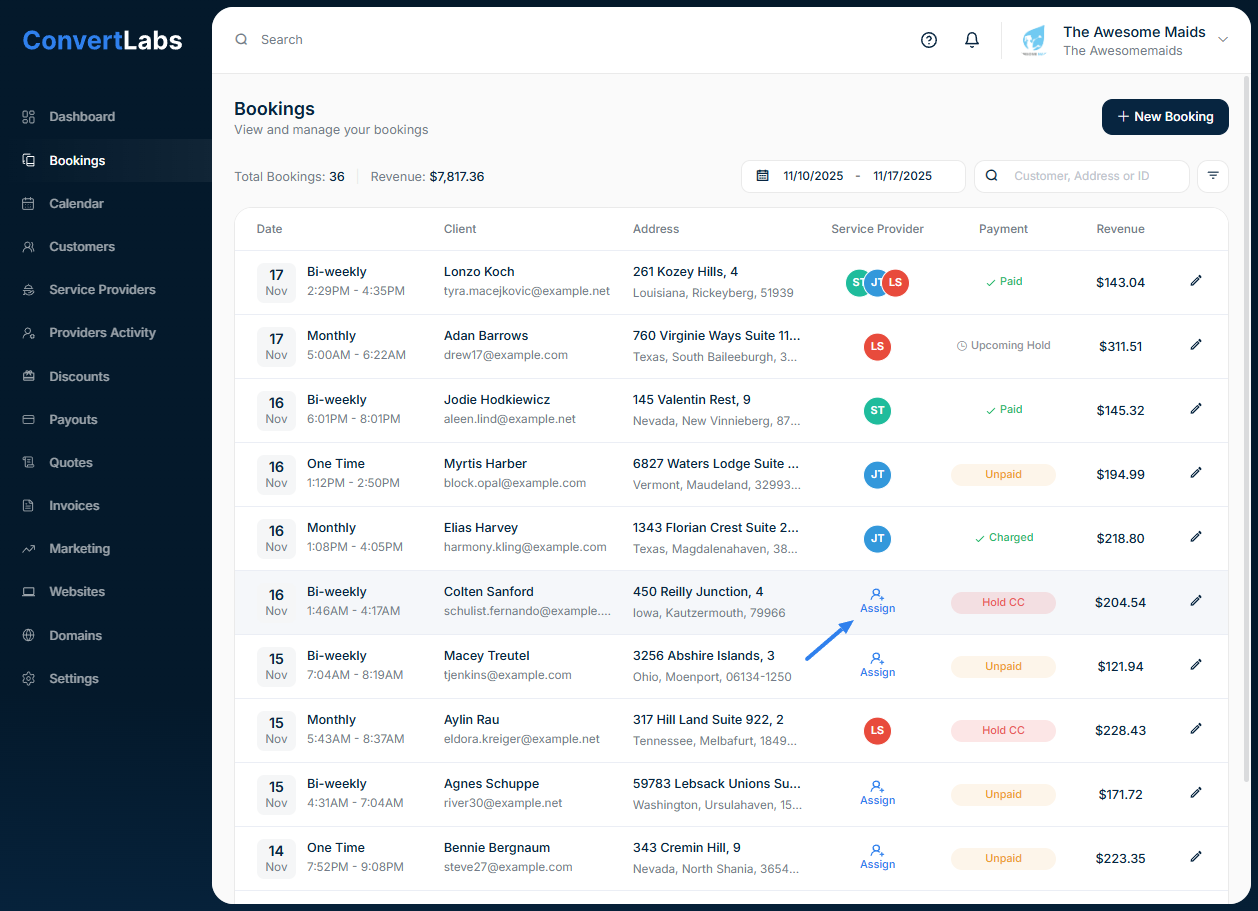The image size is (1258, 911).
Task: Open Service Providers in the sidebar
Action: point(102,290)
